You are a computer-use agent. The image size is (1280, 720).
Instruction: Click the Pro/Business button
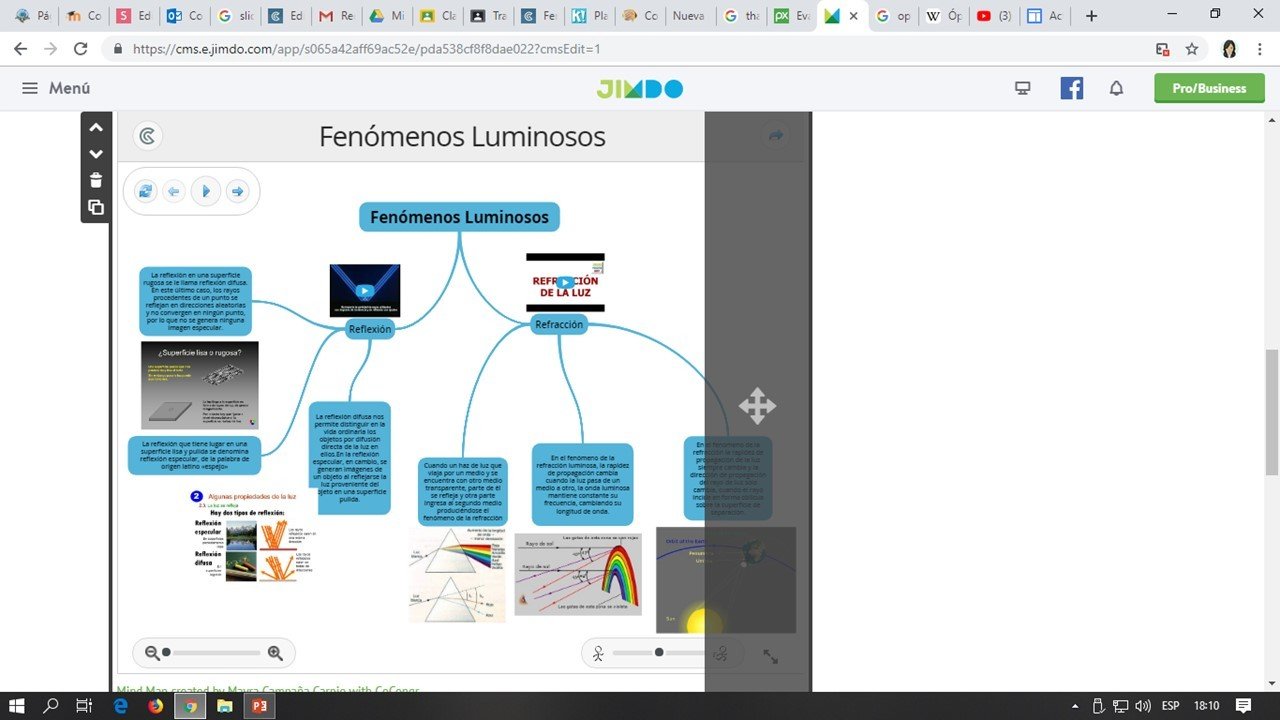(1209, 88)
